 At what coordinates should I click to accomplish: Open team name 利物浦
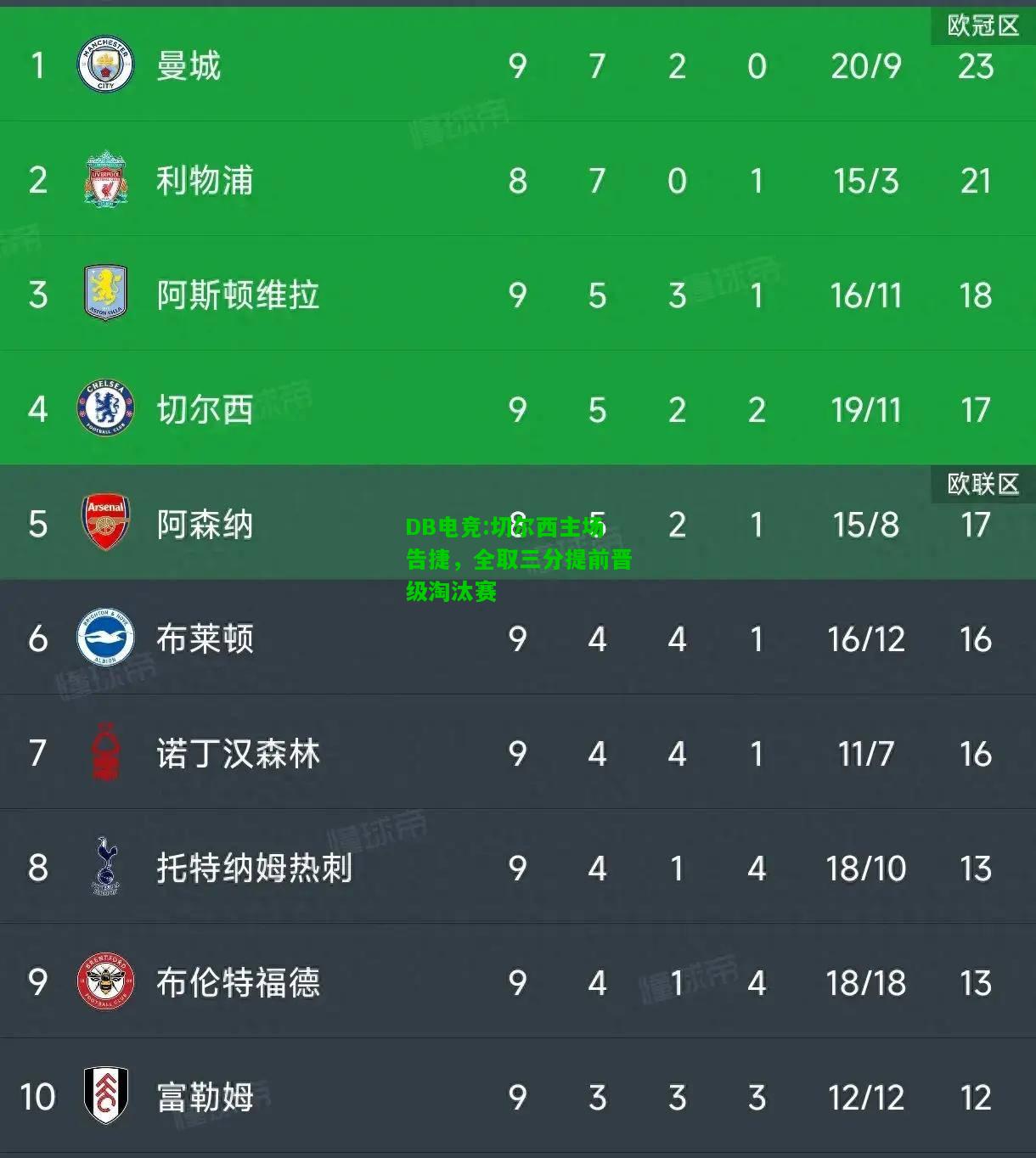tap(205, 181)
